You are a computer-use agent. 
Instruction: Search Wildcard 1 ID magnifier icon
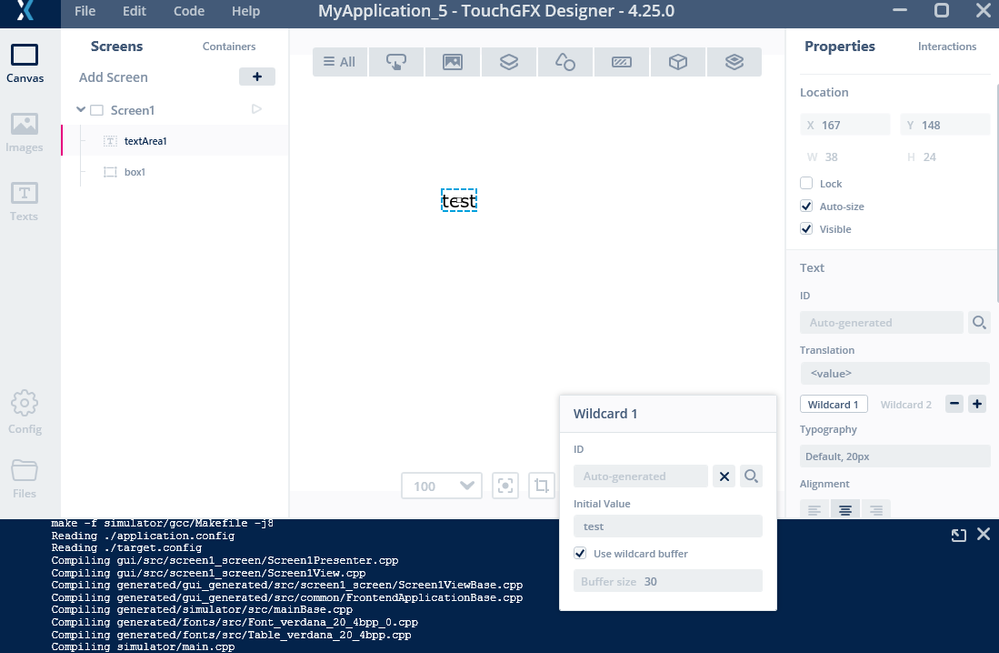click(x=751, y=476)
